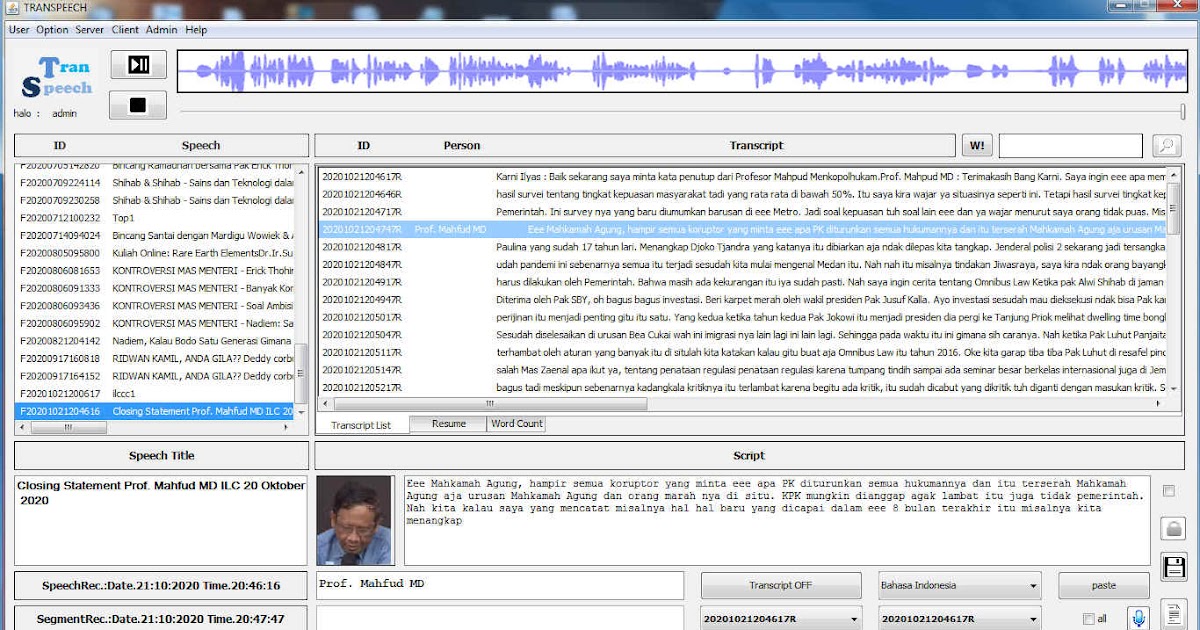The width and height of the screenshot is (1200, 630).
Task: Click the play/pause audio icon
Action: click(x=137, y=63)
